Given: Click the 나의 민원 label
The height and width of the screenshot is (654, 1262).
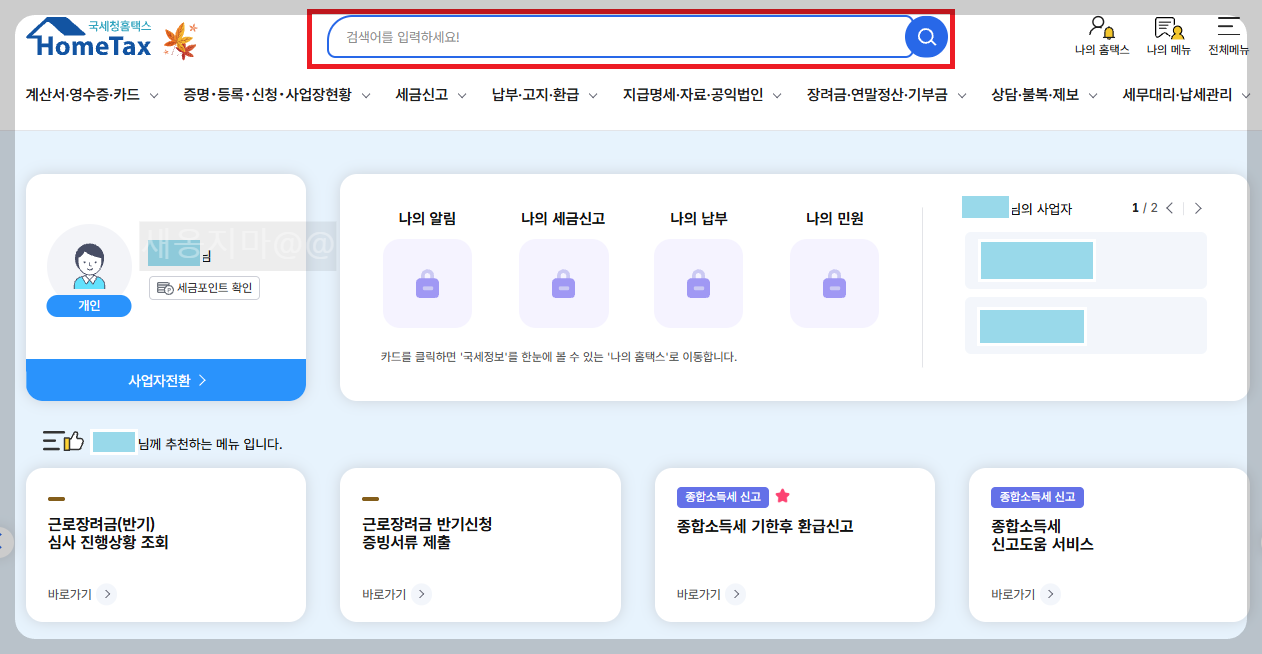Looking at the screenshot, I should (x=834, y=218).
